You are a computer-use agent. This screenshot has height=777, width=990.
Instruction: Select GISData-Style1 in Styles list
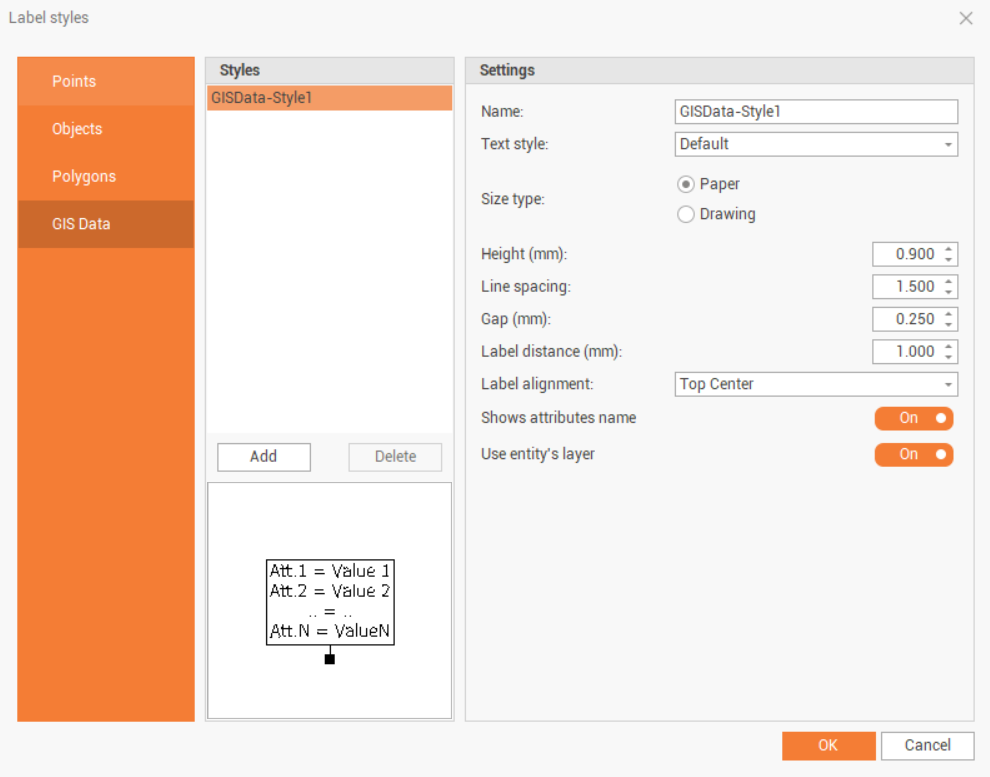(x=329, y=98)
